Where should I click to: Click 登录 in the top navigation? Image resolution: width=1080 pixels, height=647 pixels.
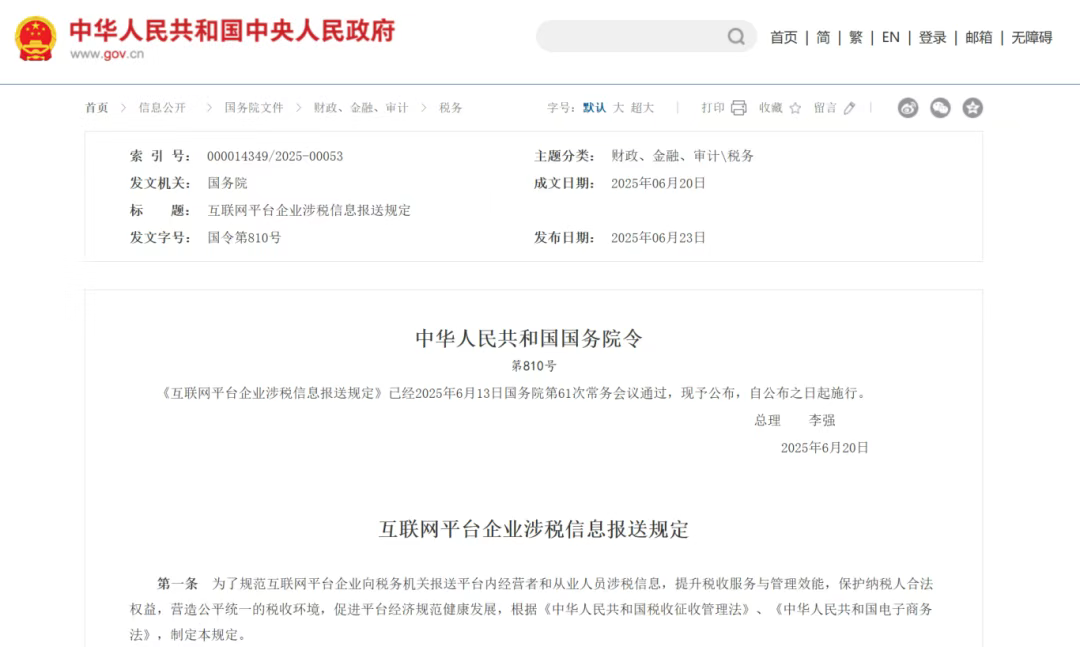pyautogui.click(x=933, y=37)
